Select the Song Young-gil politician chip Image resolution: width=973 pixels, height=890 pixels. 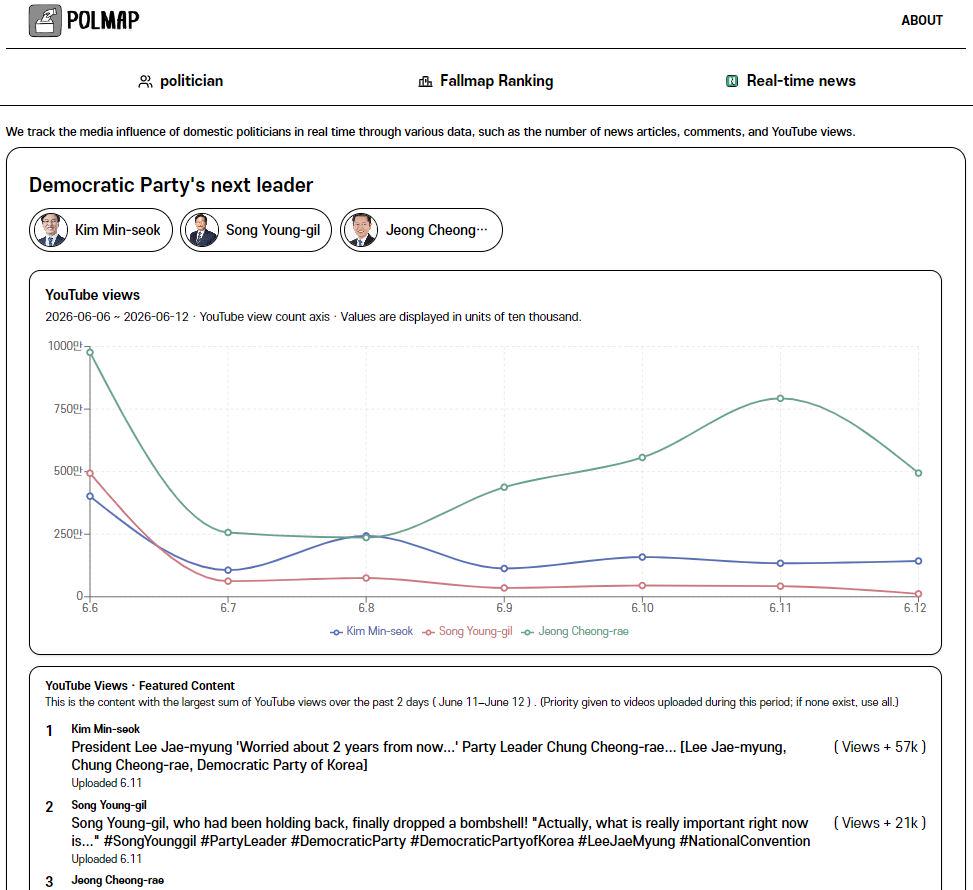pos(256,230)
